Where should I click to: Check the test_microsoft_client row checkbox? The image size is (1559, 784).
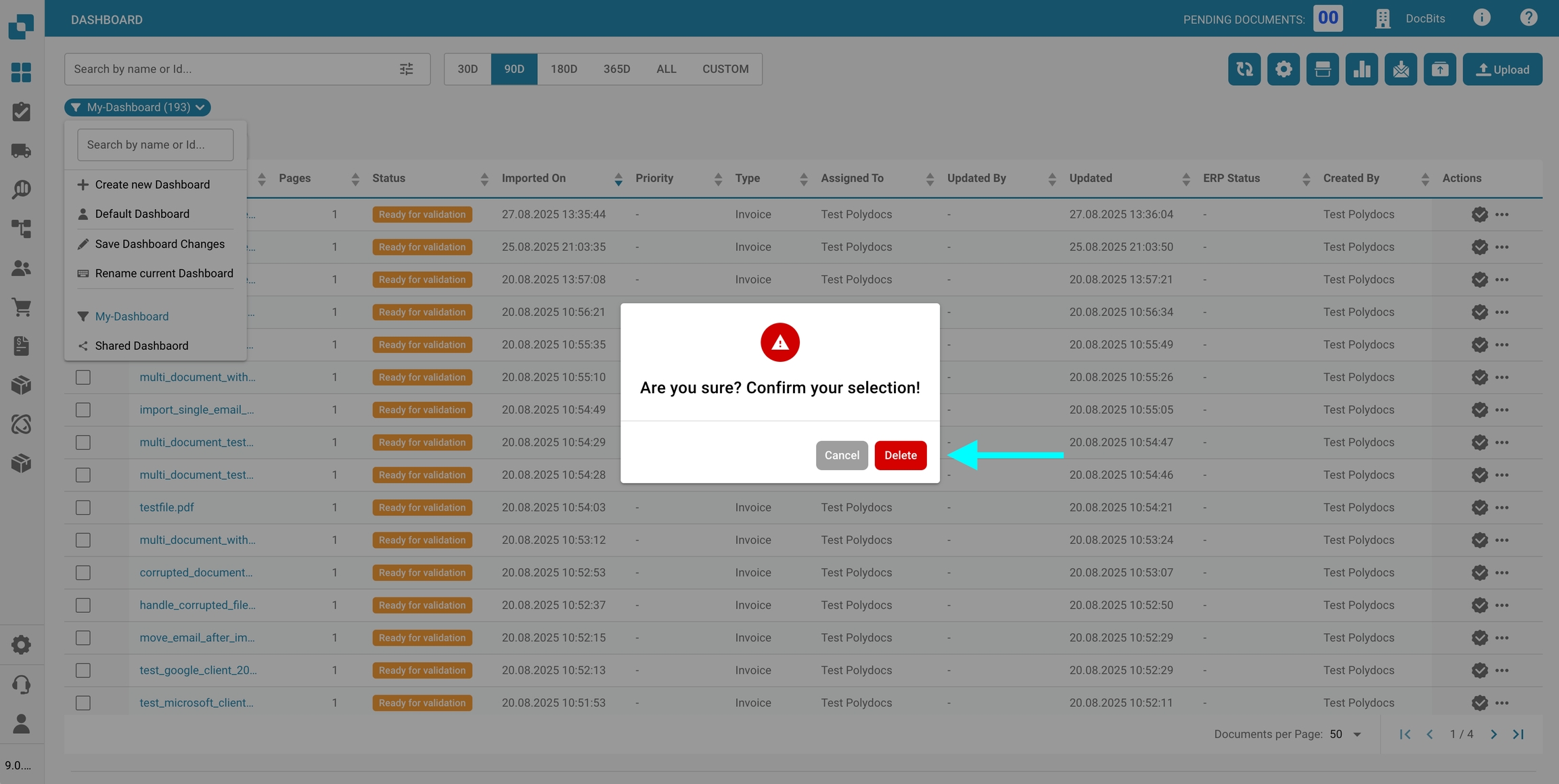[83, 703]
